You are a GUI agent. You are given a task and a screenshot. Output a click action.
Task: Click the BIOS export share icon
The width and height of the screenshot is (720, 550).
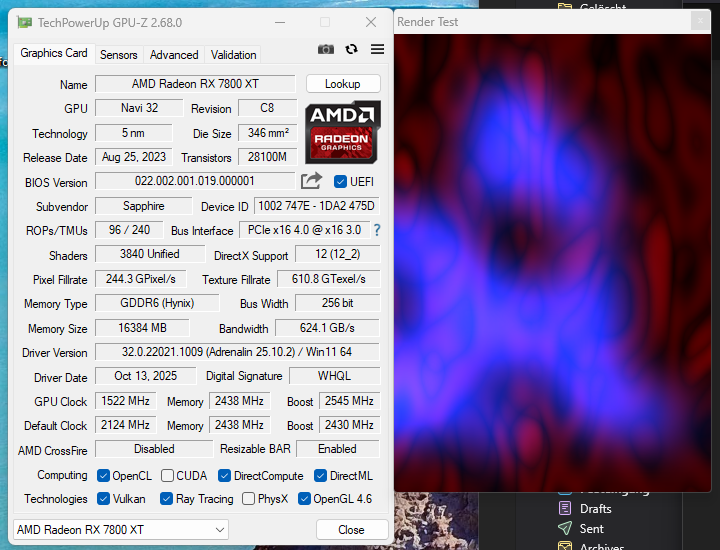(x=311, y=180)
